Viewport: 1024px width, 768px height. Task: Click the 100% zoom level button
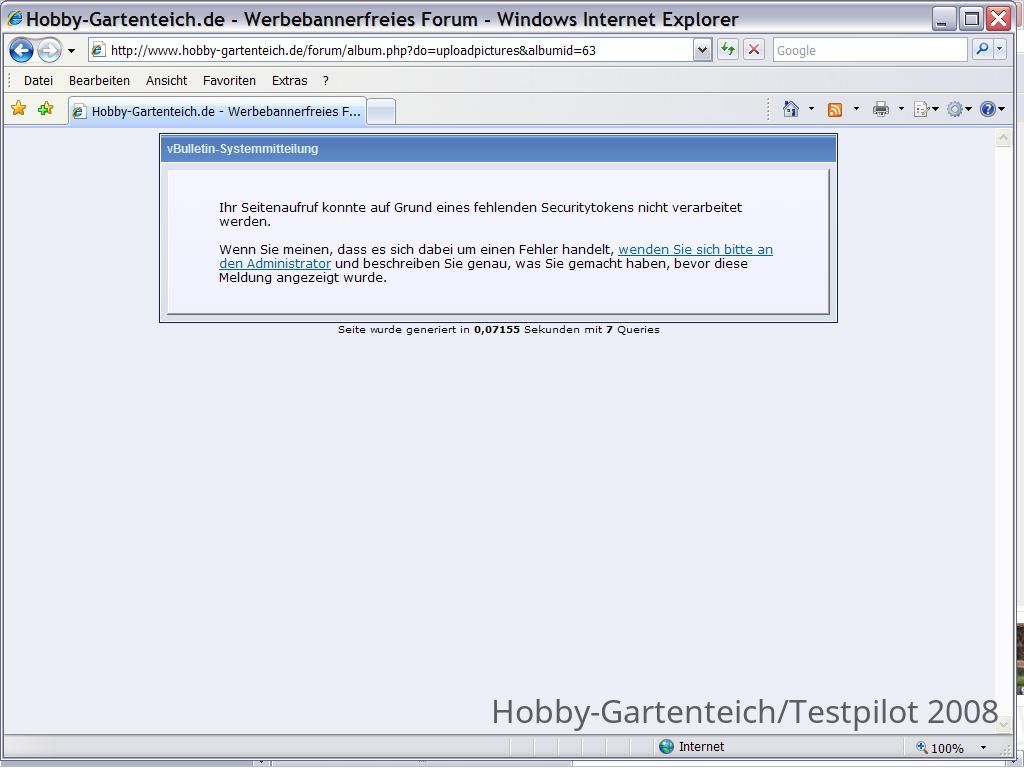tap(940, 748)
